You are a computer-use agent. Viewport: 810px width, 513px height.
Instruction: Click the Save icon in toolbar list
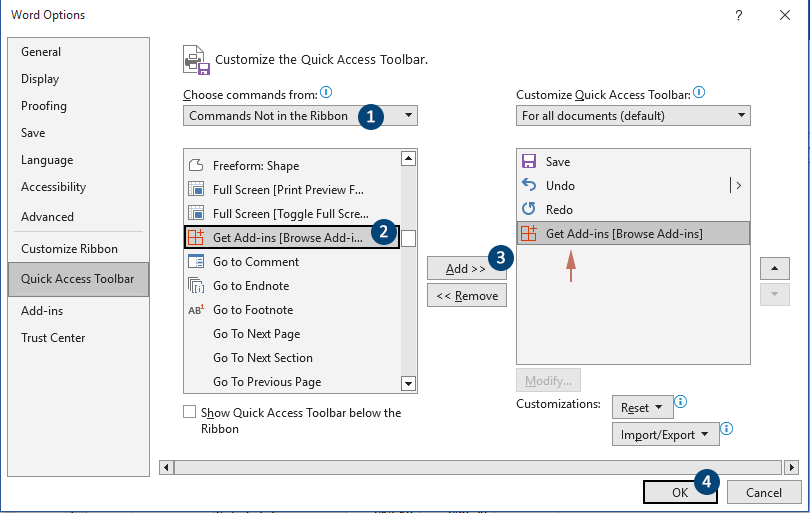(x=529, y=162)
